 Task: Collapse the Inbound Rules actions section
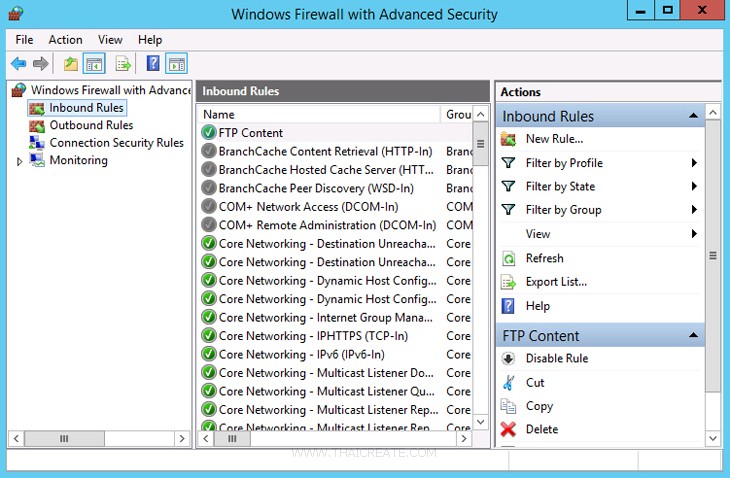click(x=693, y=115)
